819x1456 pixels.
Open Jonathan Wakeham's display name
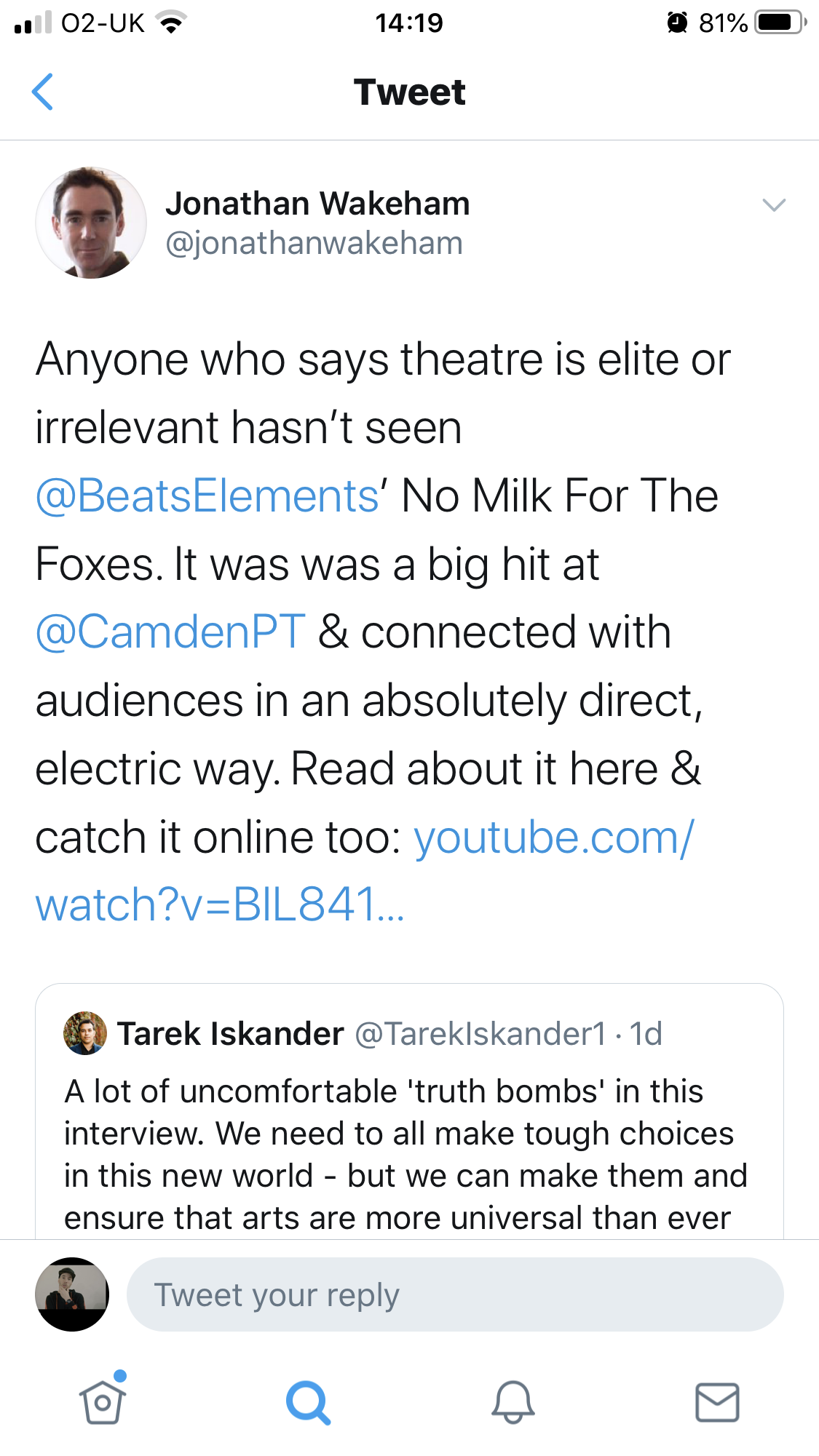point(317,204)
